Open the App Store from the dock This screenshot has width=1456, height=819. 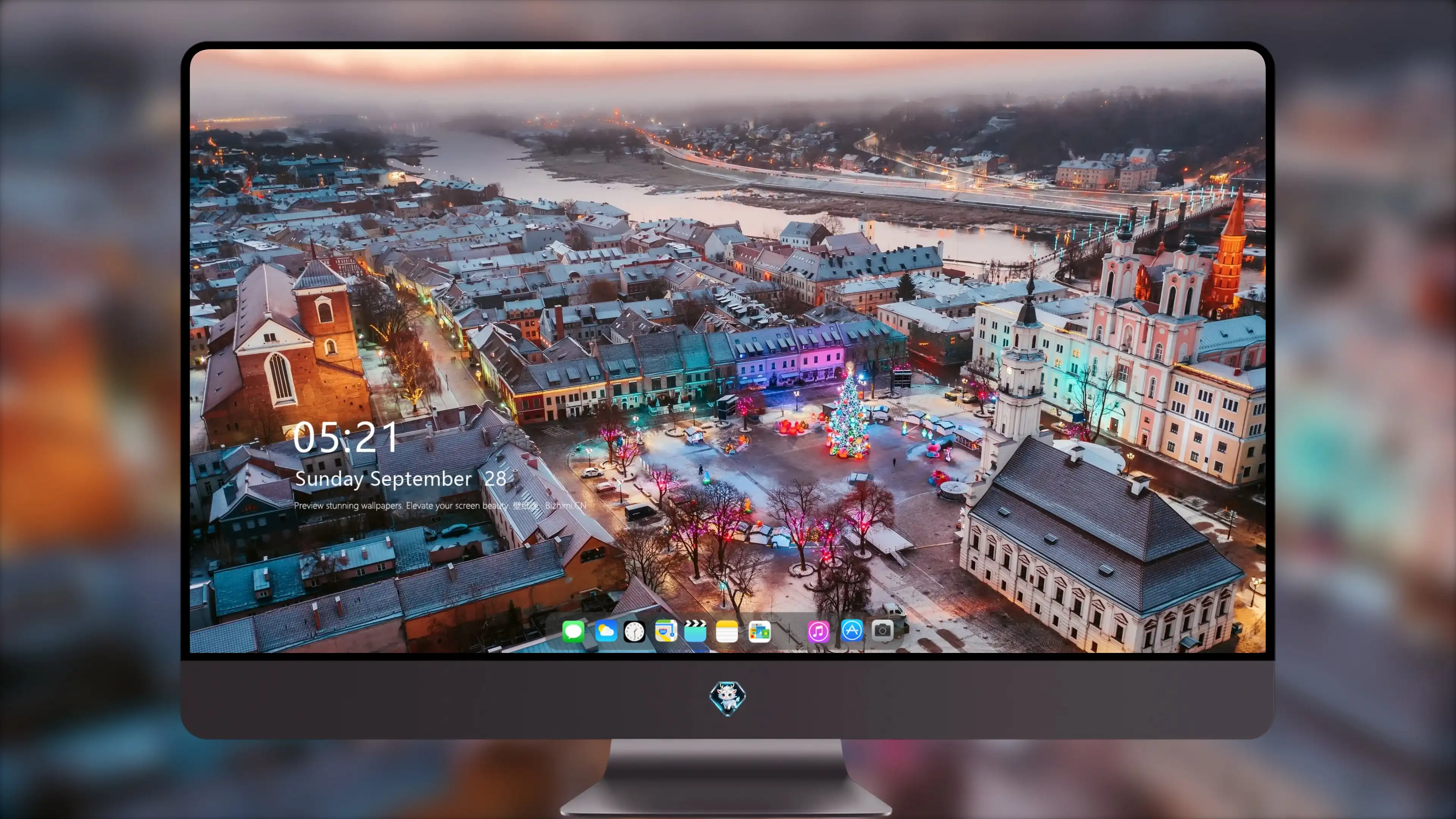click(852, 630)
